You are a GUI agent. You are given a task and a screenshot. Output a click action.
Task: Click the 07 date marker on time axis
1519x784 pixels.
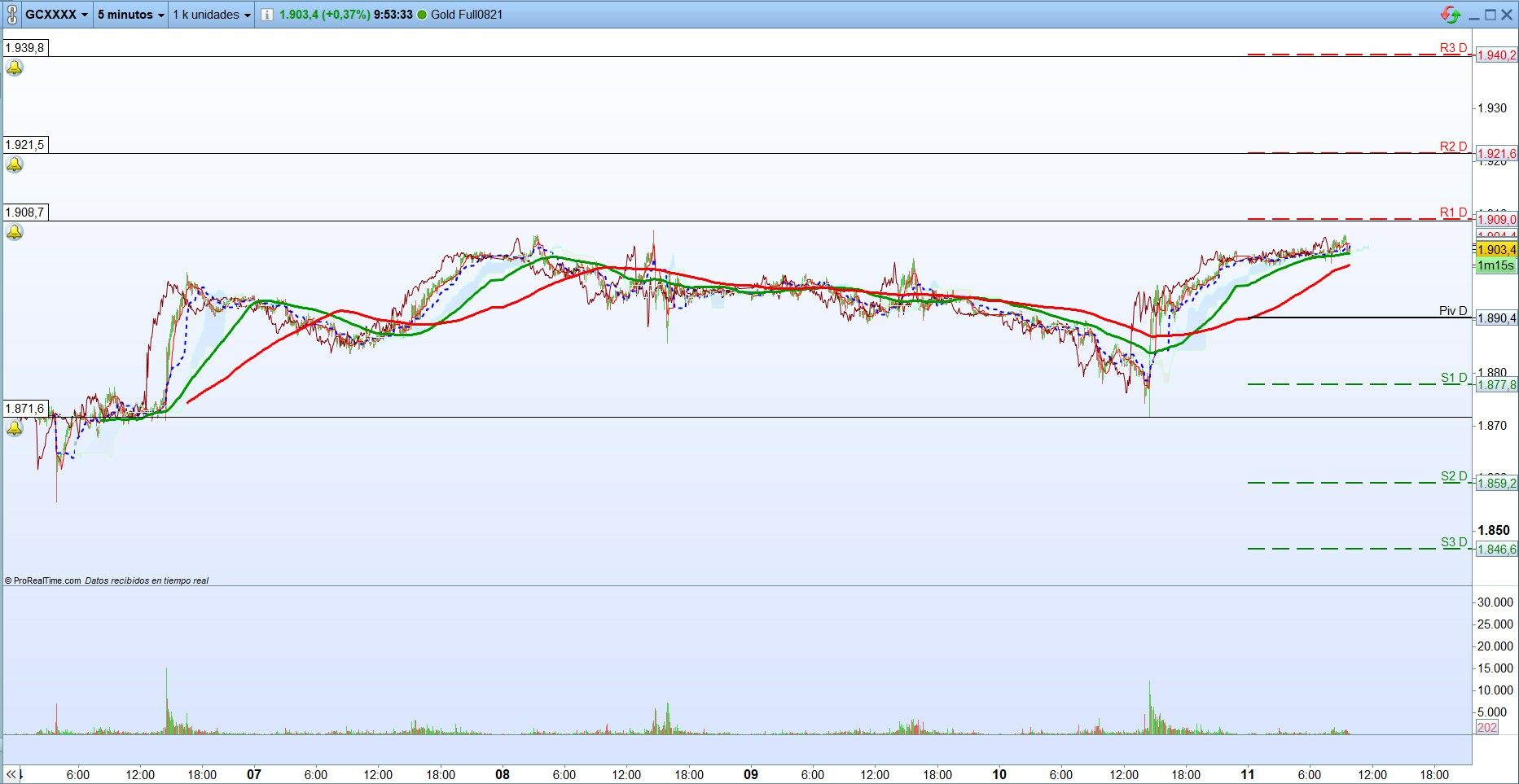tap(254, 774)
